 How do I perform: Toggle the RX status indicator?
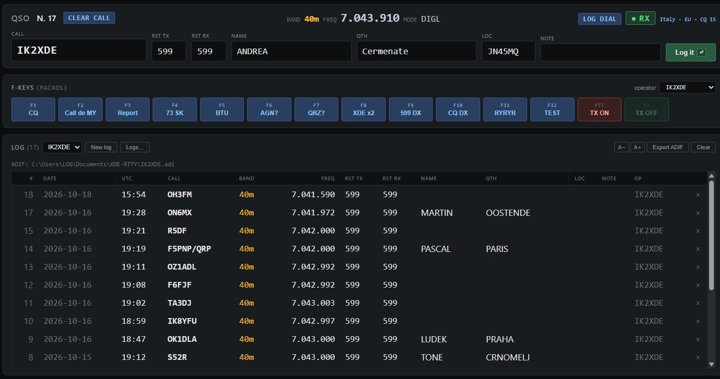click(640, 18)
